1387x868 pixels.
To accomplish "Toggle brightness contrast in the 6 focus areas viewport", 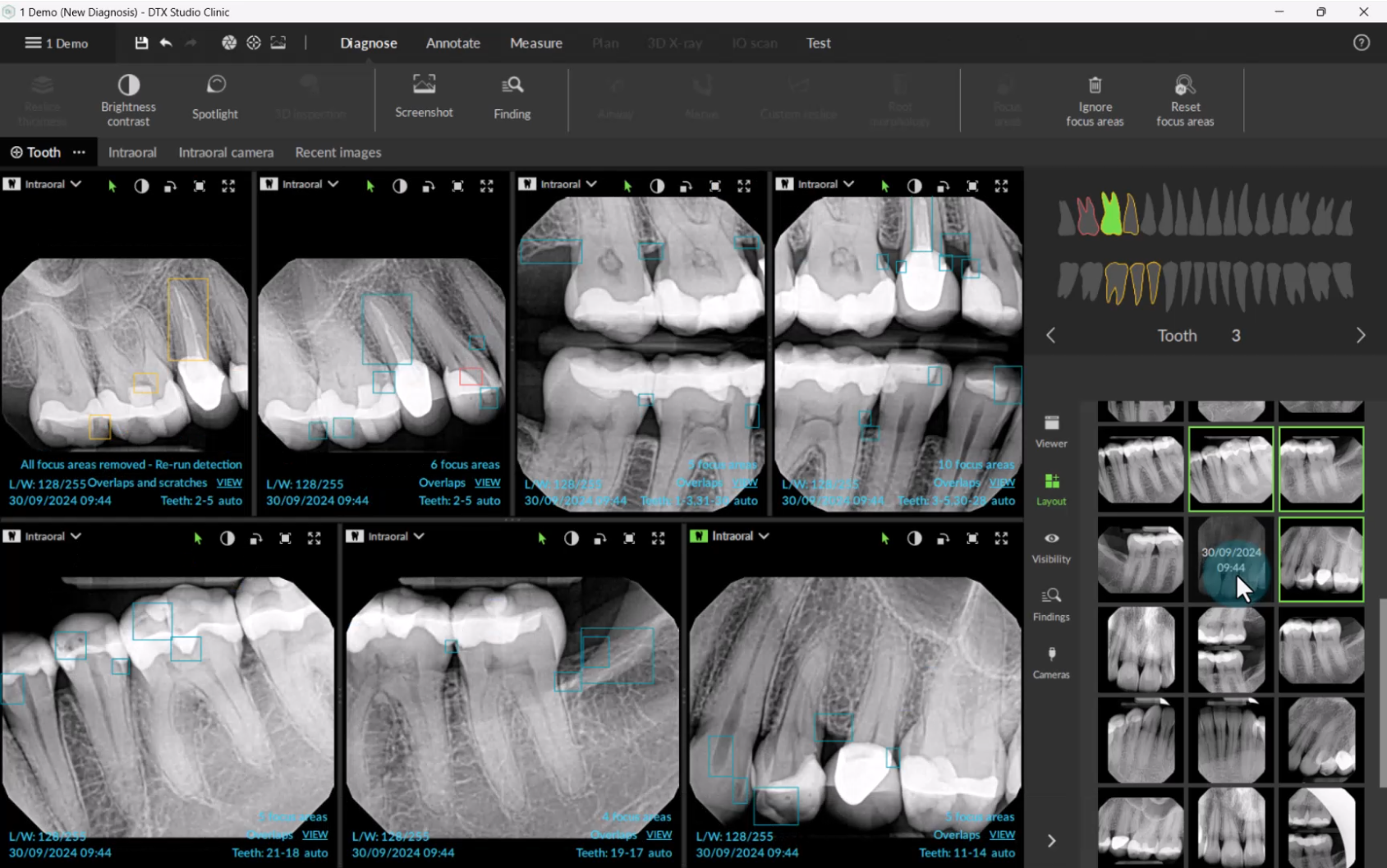I will 399,186.
